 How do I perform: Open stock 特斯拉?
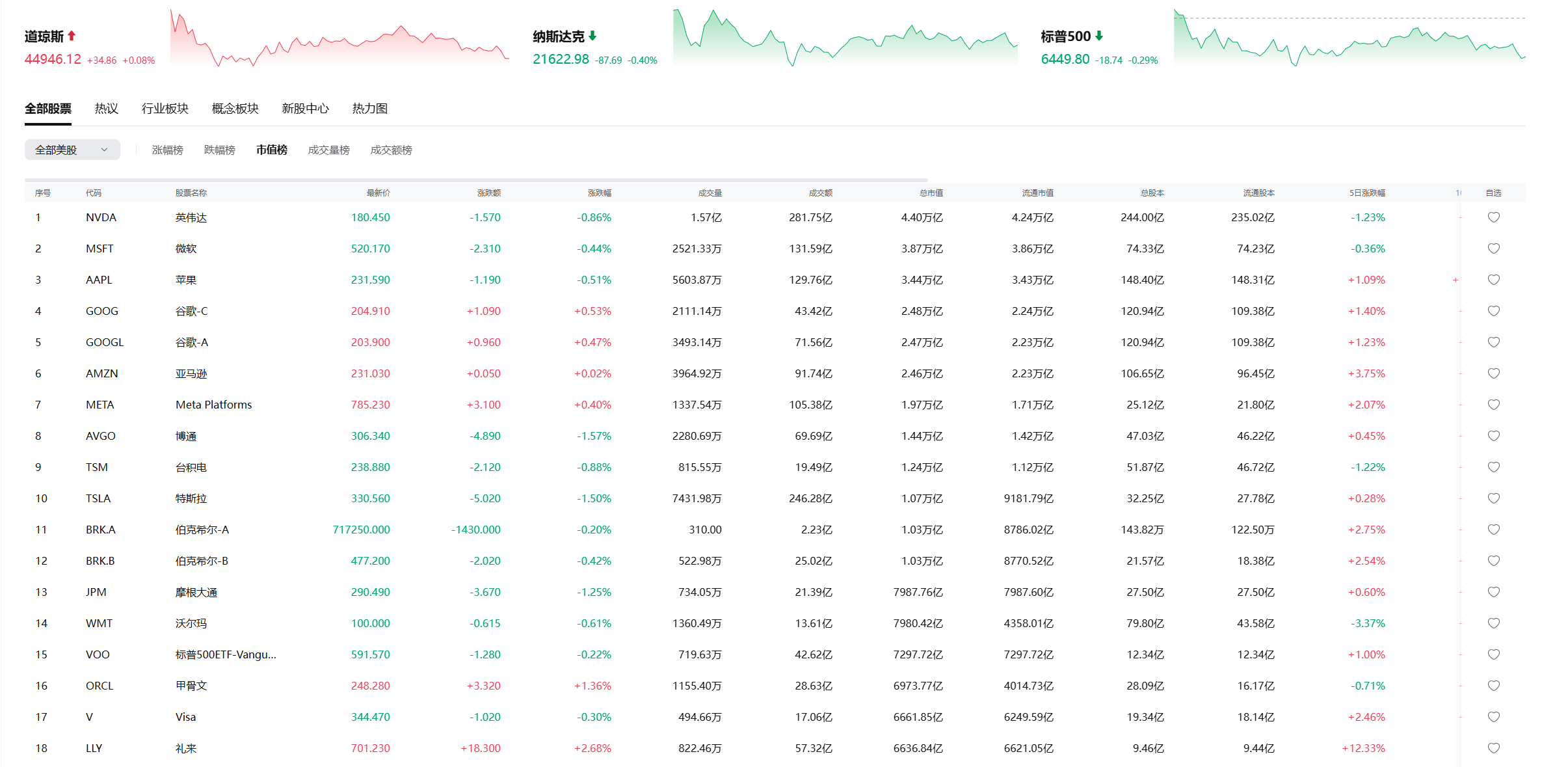pos(191,499)
